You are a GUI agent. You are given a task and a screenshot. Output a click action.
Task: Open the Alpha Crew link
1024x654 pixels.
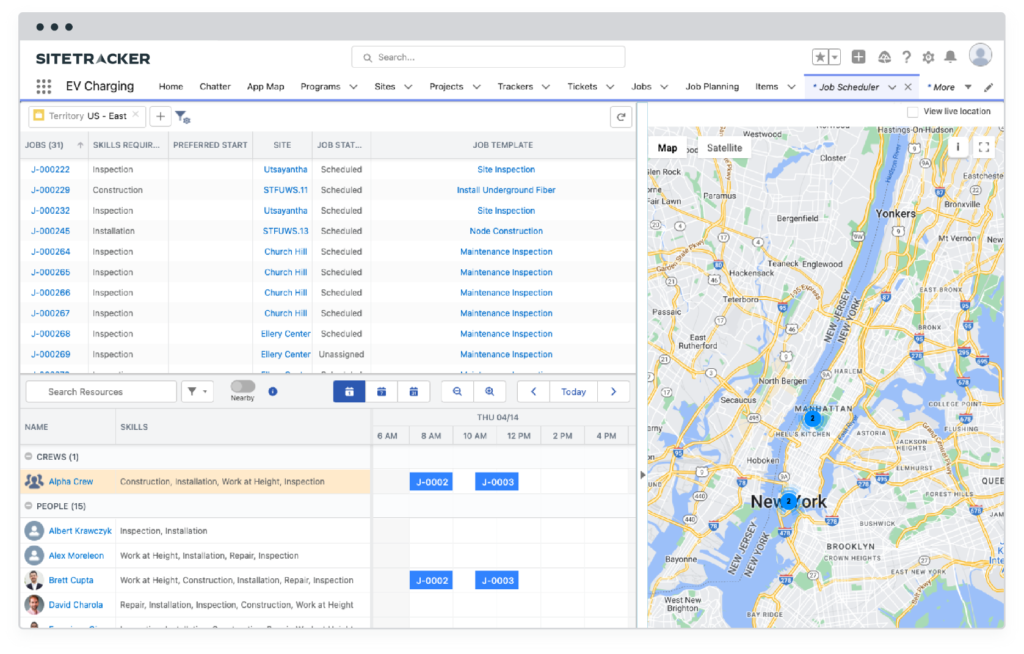[71, 482]
